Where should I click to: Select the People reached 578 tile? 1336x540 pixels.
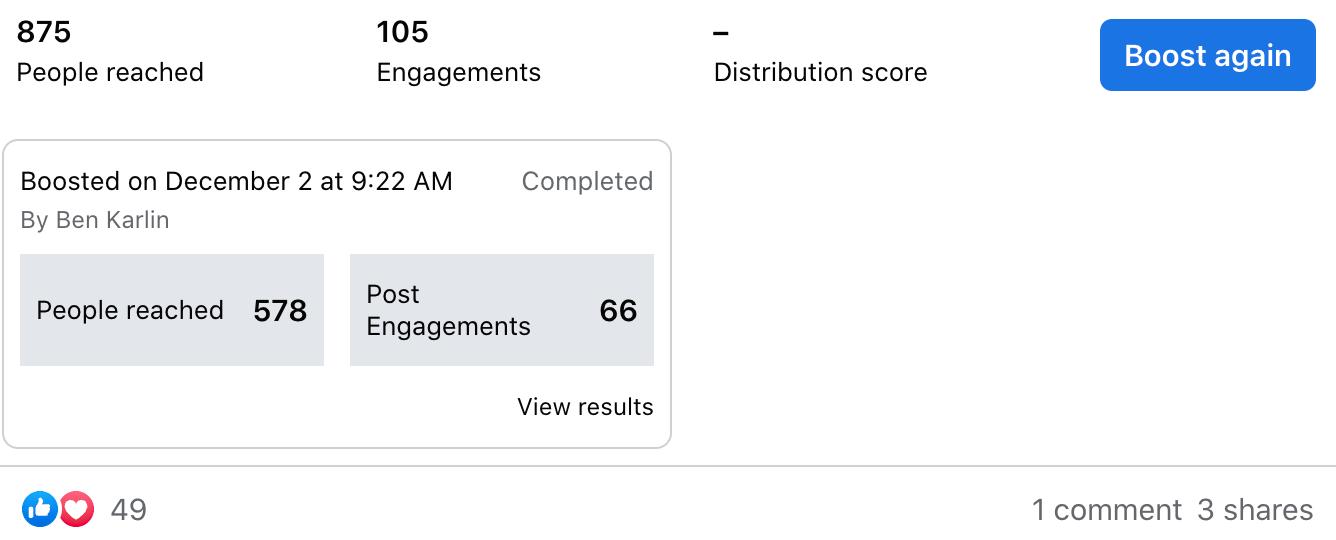pyautogui.click(x=172, y=310)
